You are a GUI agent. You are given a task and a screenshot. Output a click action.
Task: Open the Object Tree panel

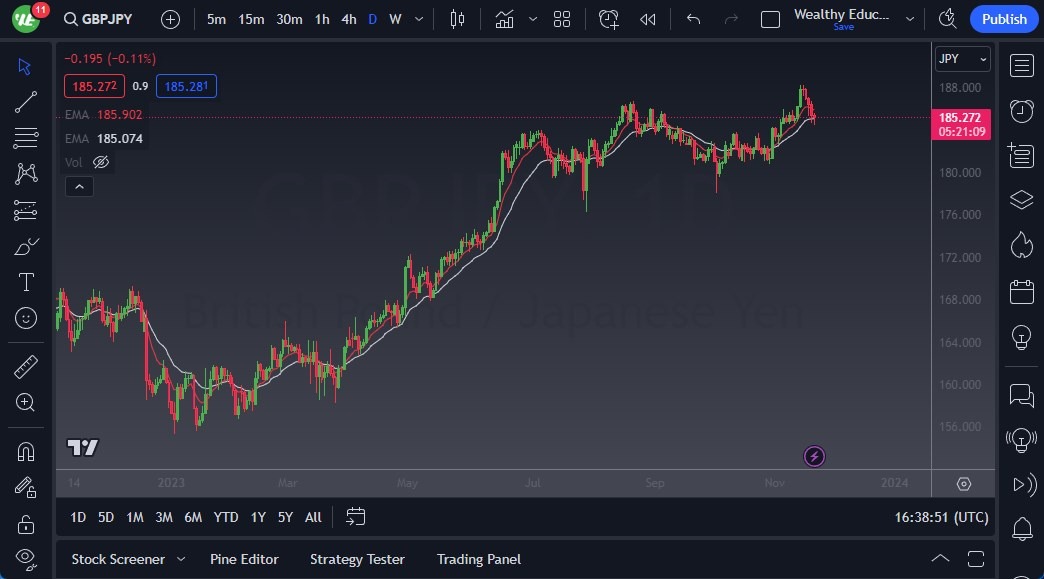pos(1021,199)
